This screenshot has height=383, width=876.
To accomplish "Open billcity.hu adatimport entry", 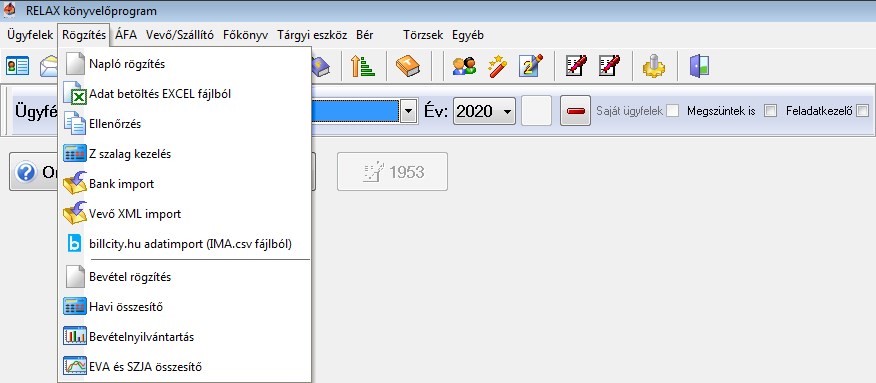I will (x=184, y=244).
